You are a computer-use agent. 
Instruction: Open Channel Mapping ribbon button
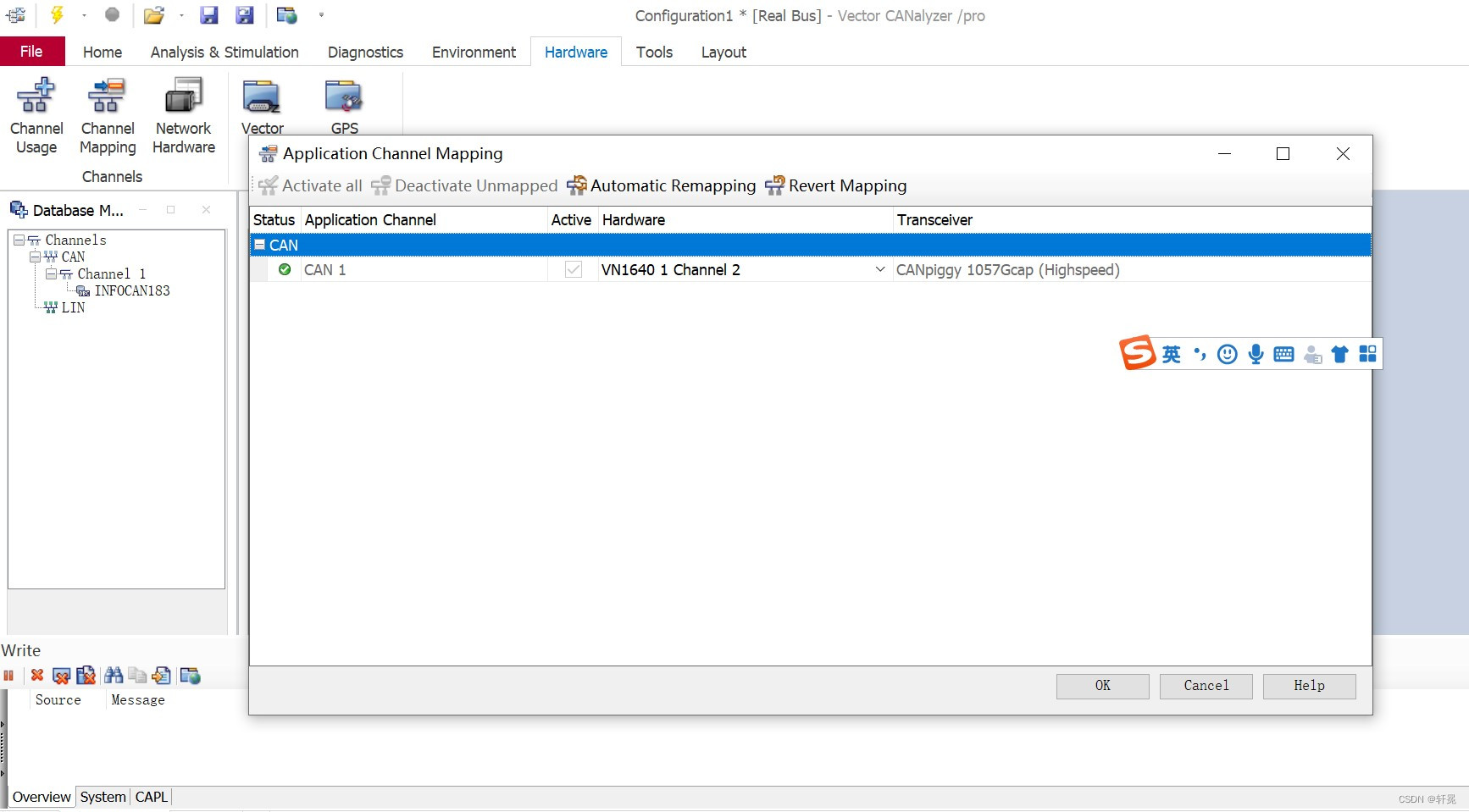pyautogui.click(x=108, y=116)
